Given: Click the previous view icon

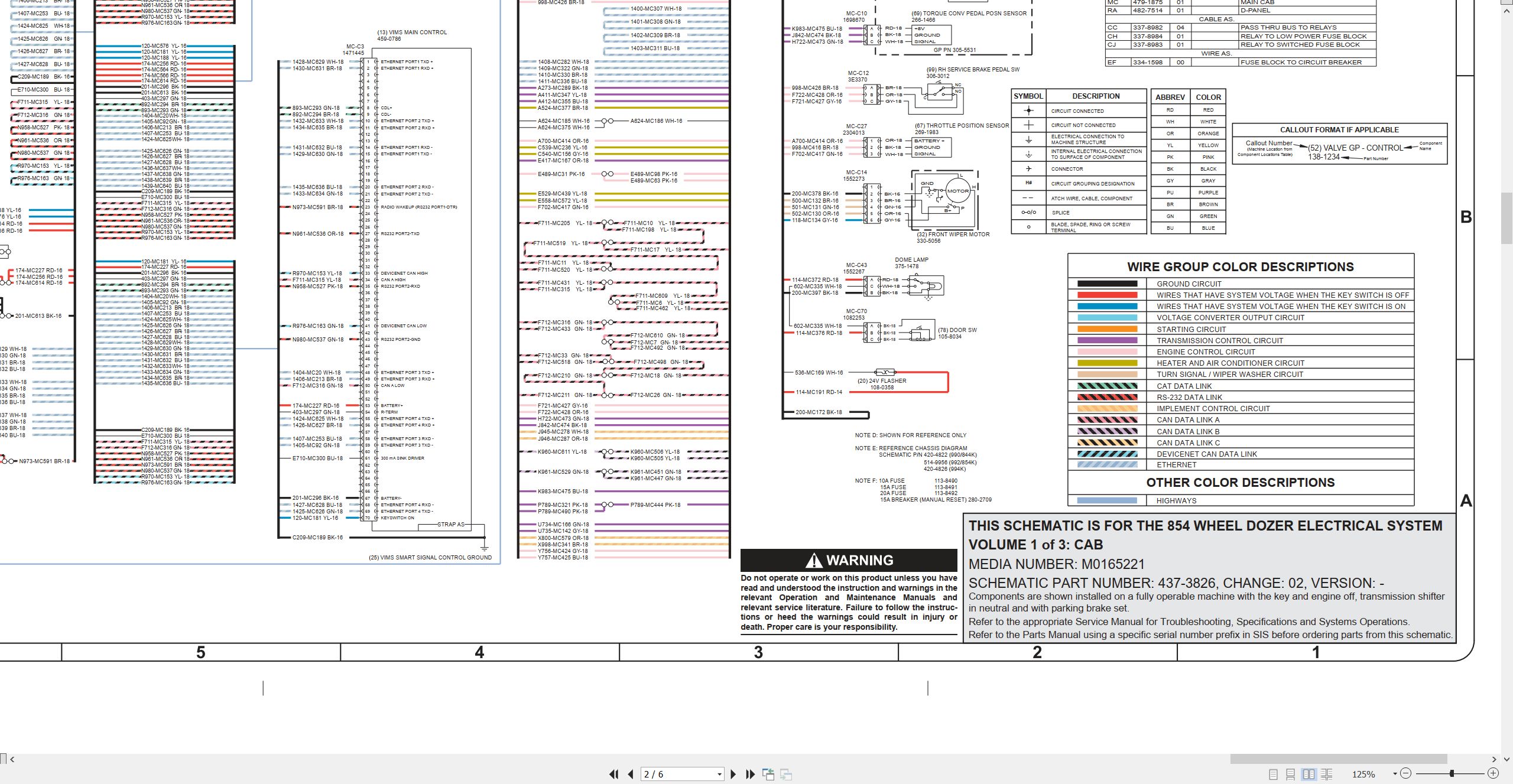Looking at the screenshot, I should coord(768,774).
